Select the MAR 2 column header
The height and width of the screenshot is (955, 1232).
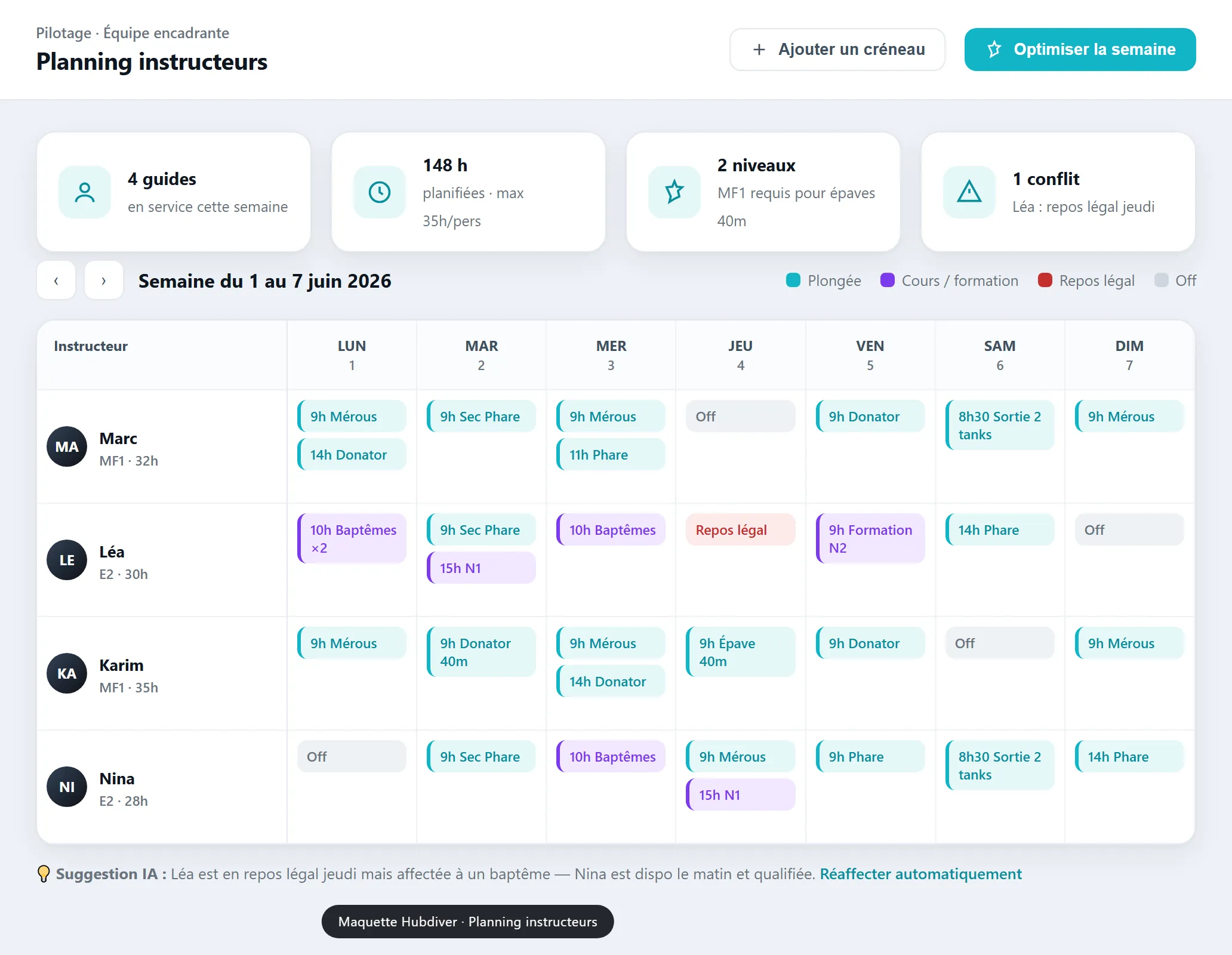[482, 355]
